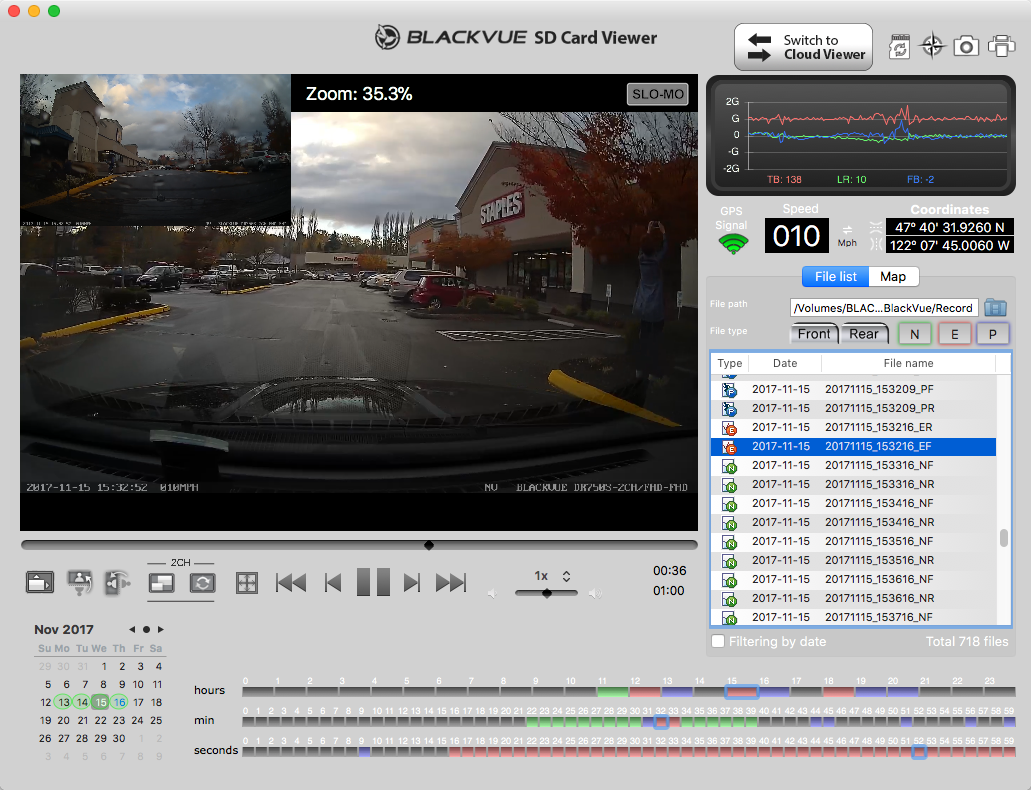This screenshot has height=790, width=1031.
Task: Toggle the E event file type filter
Action: coord(954,334)
